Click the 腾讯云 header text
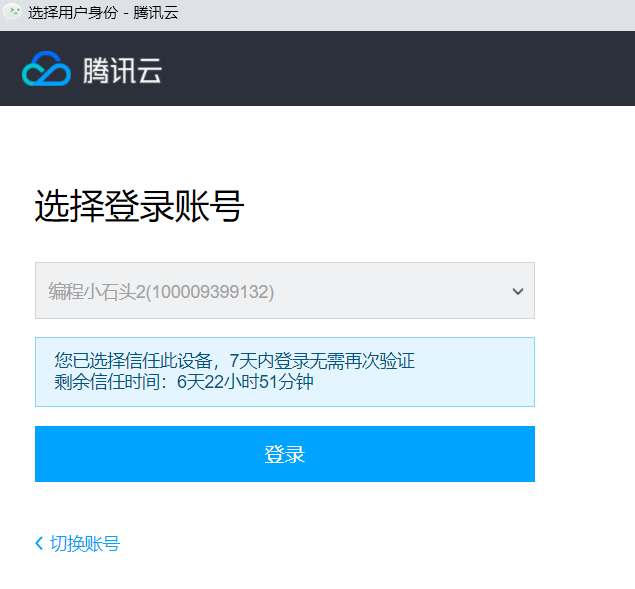This screenshot has height=589, width=635. [x=123, y=70]
